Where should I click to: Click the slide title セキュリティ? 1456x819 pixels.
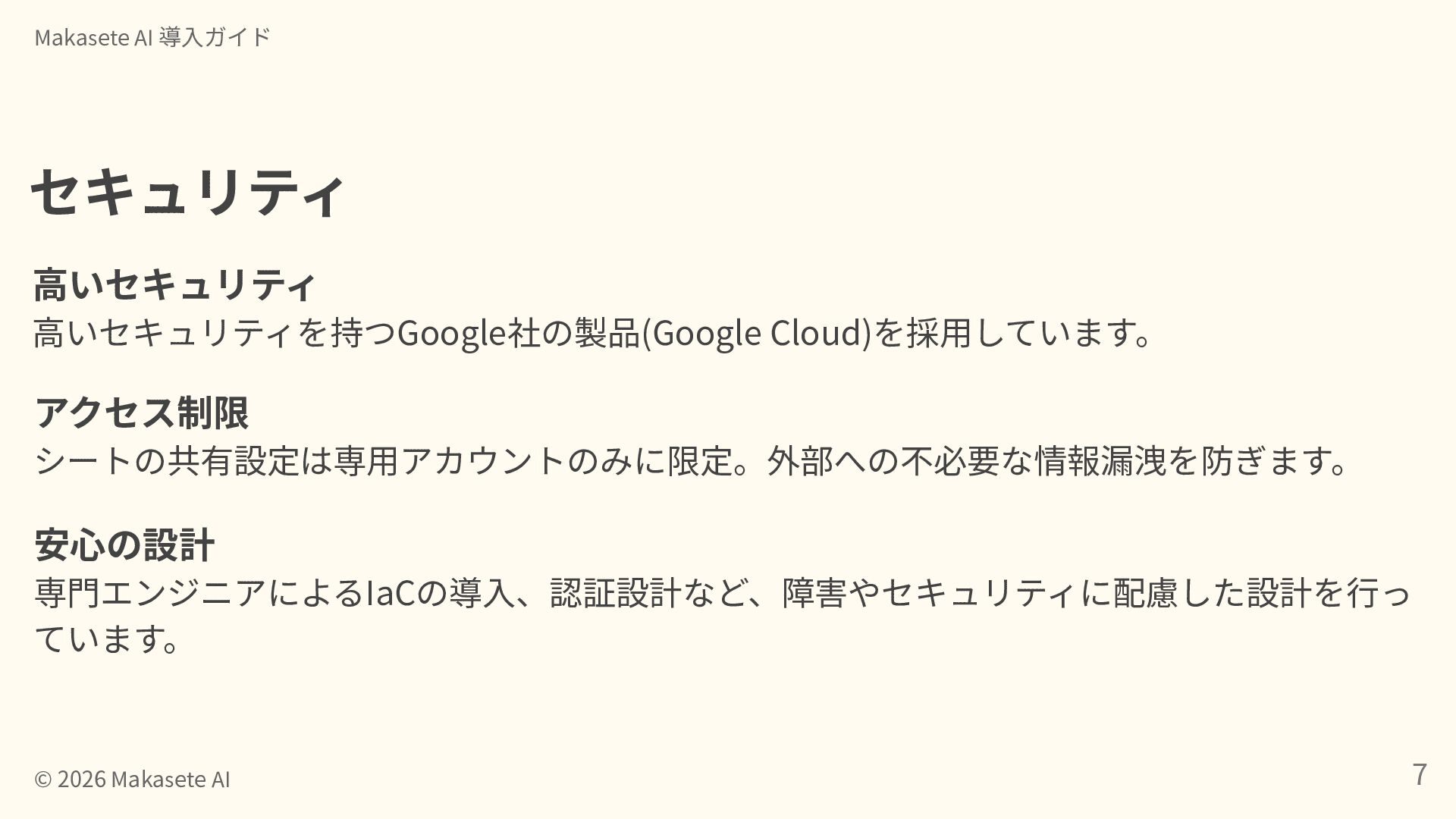coord(187,192)
